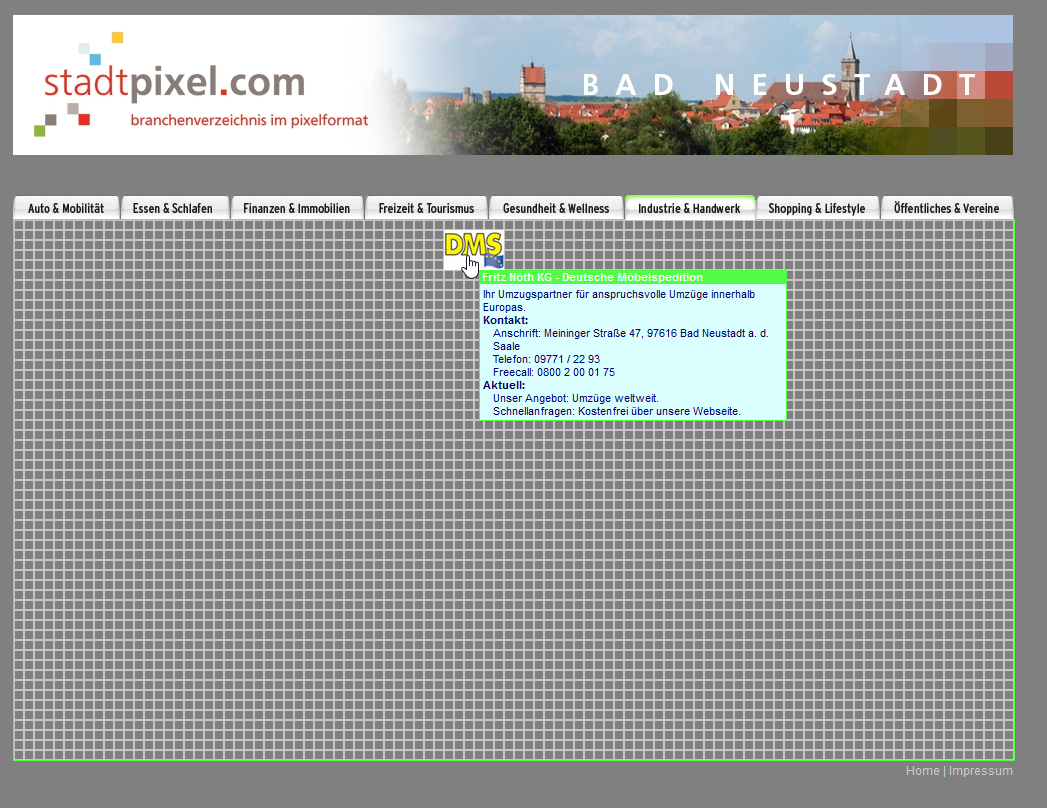Go to the Freizeit & Tourismus tab
Screen dimensions: 1047x808
pyautogui.click(x=426, y=208)
